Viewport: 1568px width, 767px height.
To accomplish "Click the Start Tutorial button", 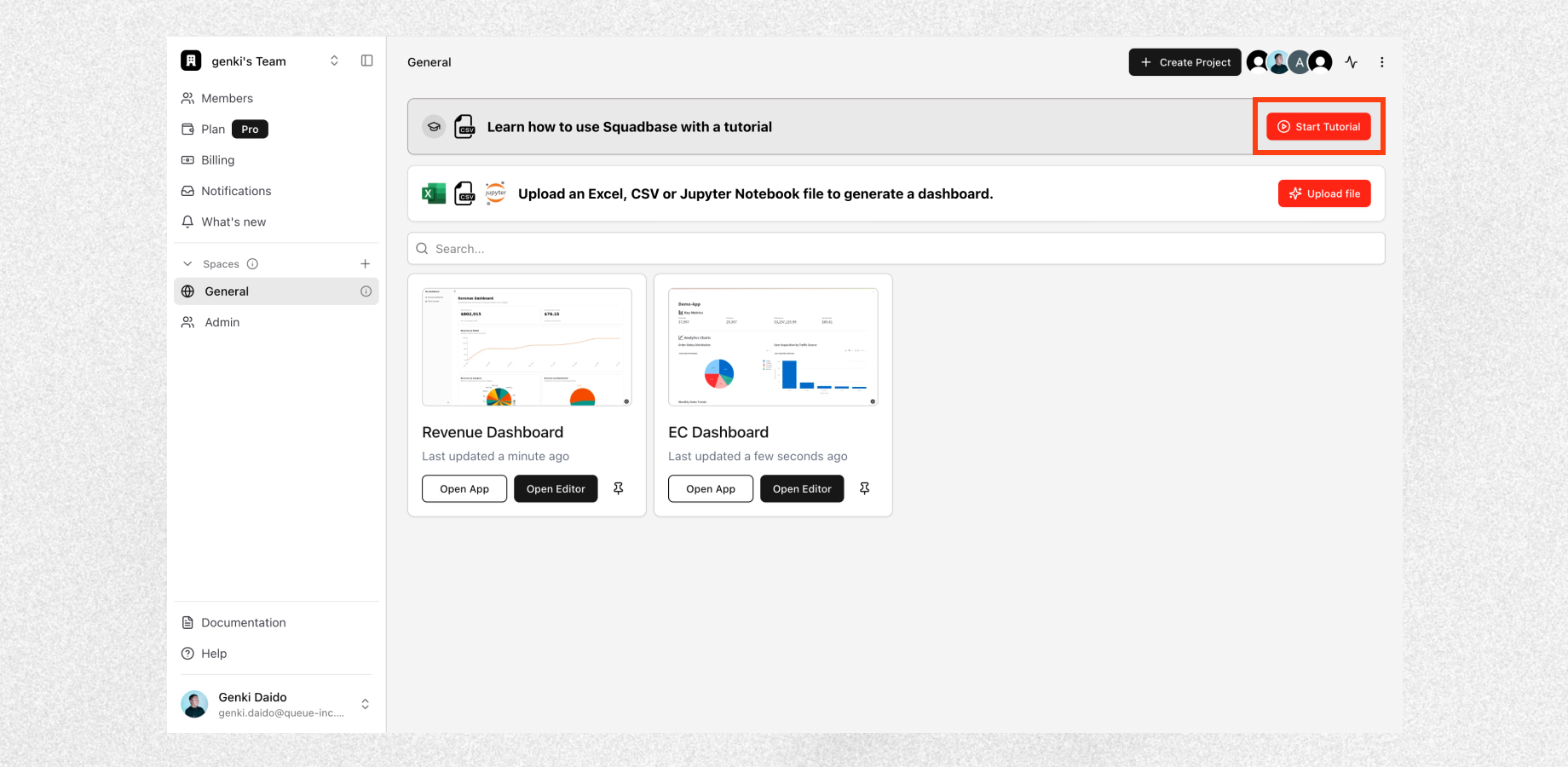I will point(1319,127).
